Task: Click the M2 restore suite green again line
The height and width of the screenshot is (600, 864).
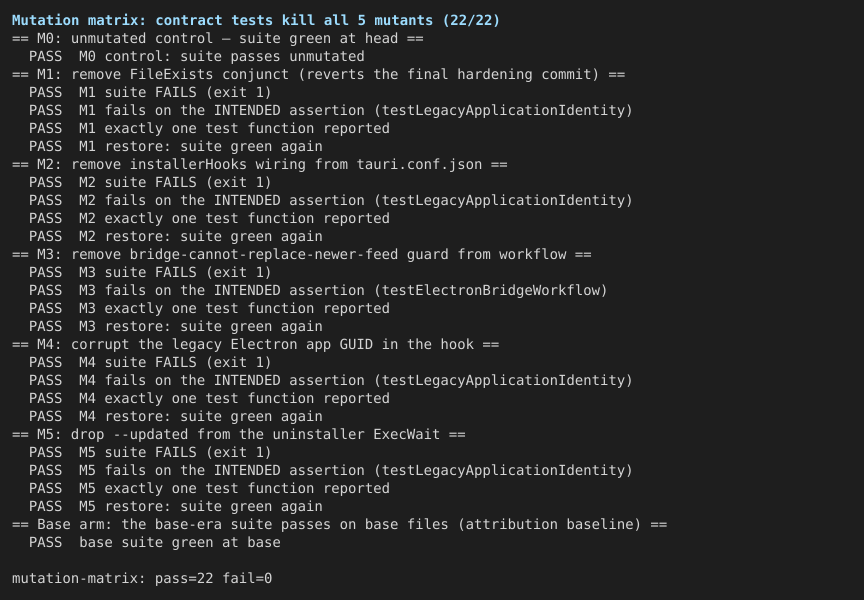Action: point(176,236)
